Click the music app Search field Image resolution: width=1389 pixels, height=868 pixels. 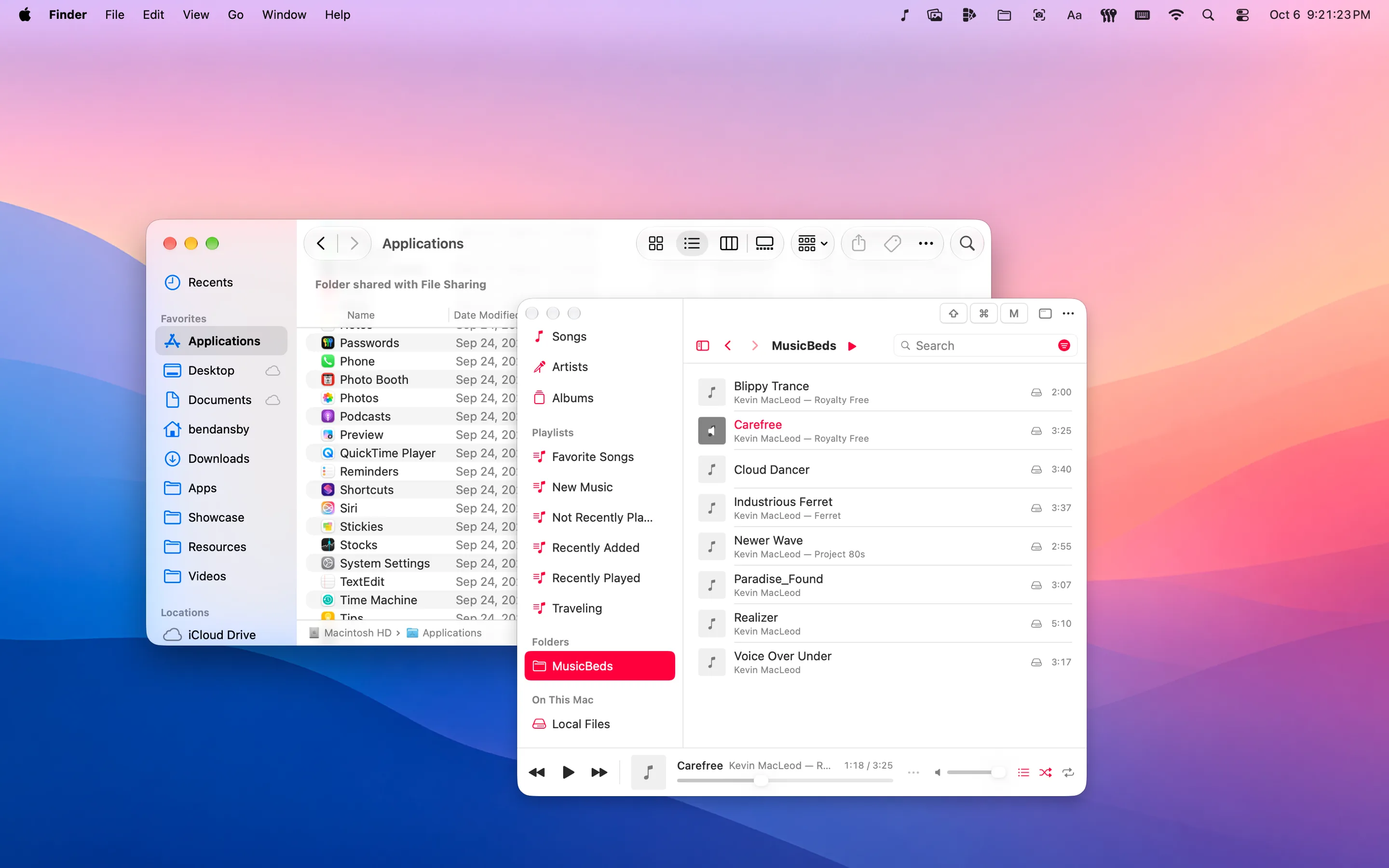(984, 346)
